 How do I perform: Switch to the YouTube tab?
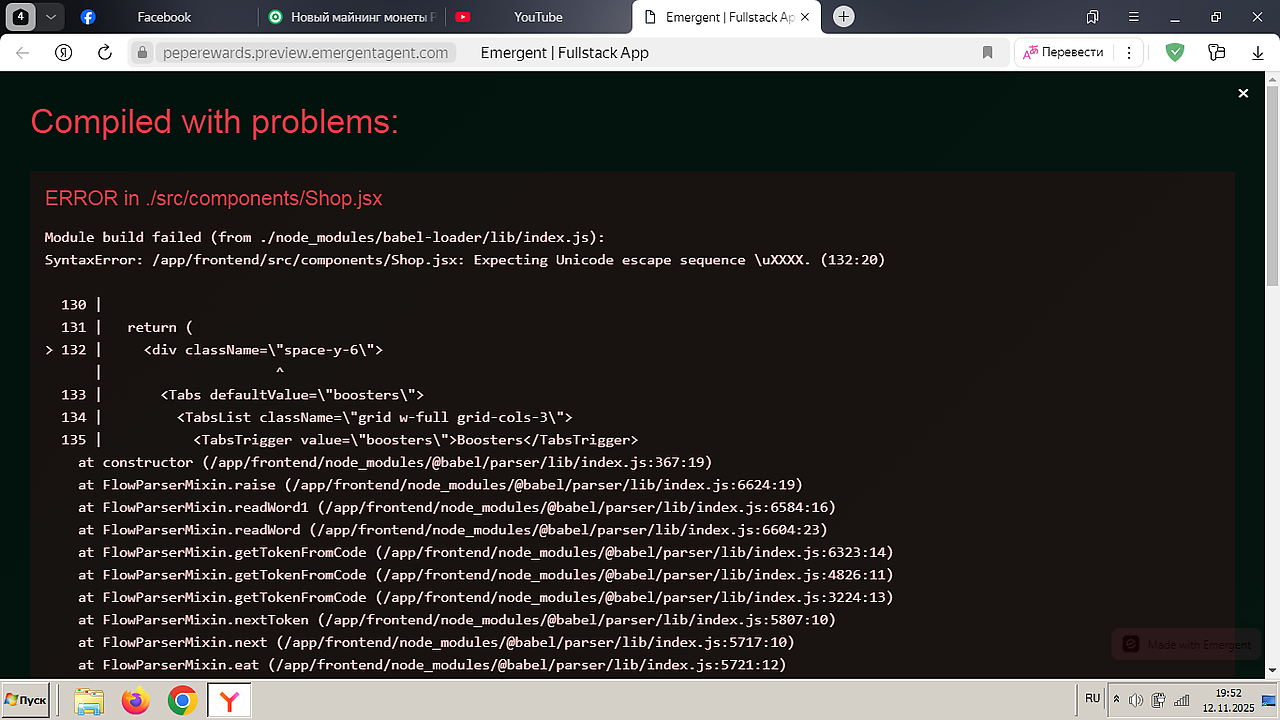tap(537, 17)
